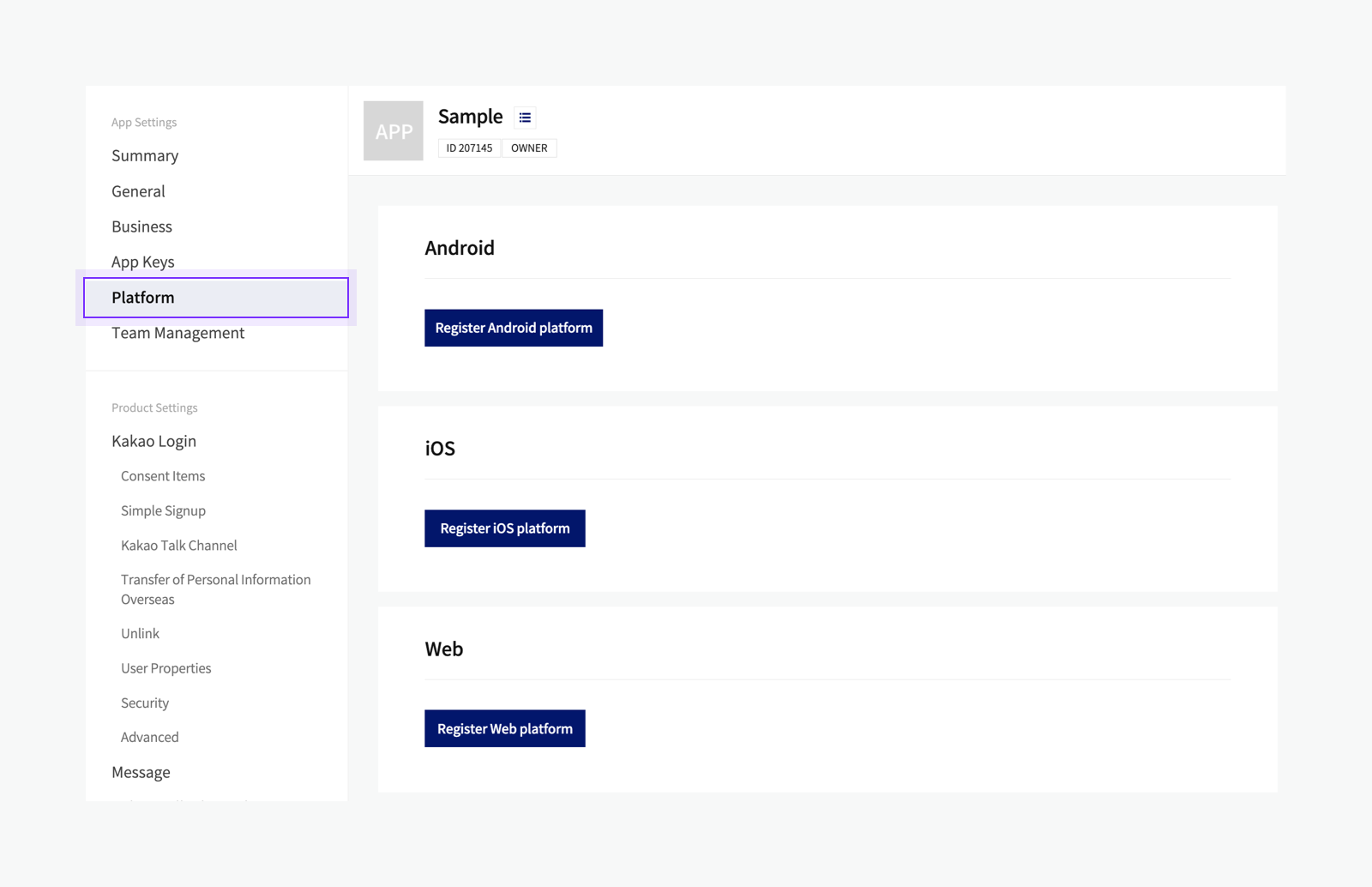Open Advanced settings

[149, 738]
